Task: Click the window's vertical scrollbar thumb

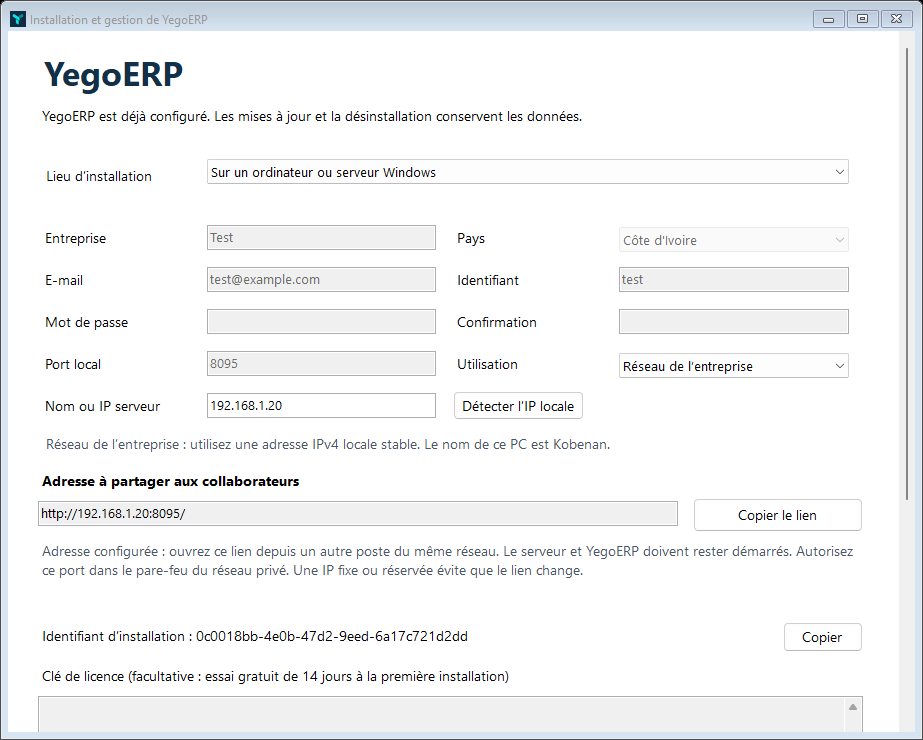Action: tap(908, 274)
